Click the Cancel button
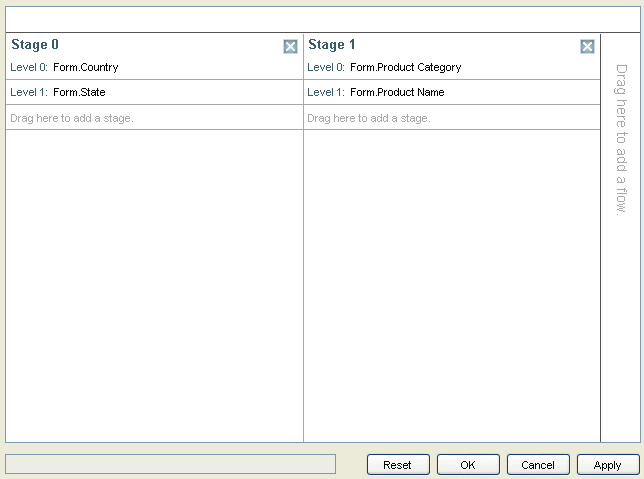644x479 pixels. pos(538,465)
